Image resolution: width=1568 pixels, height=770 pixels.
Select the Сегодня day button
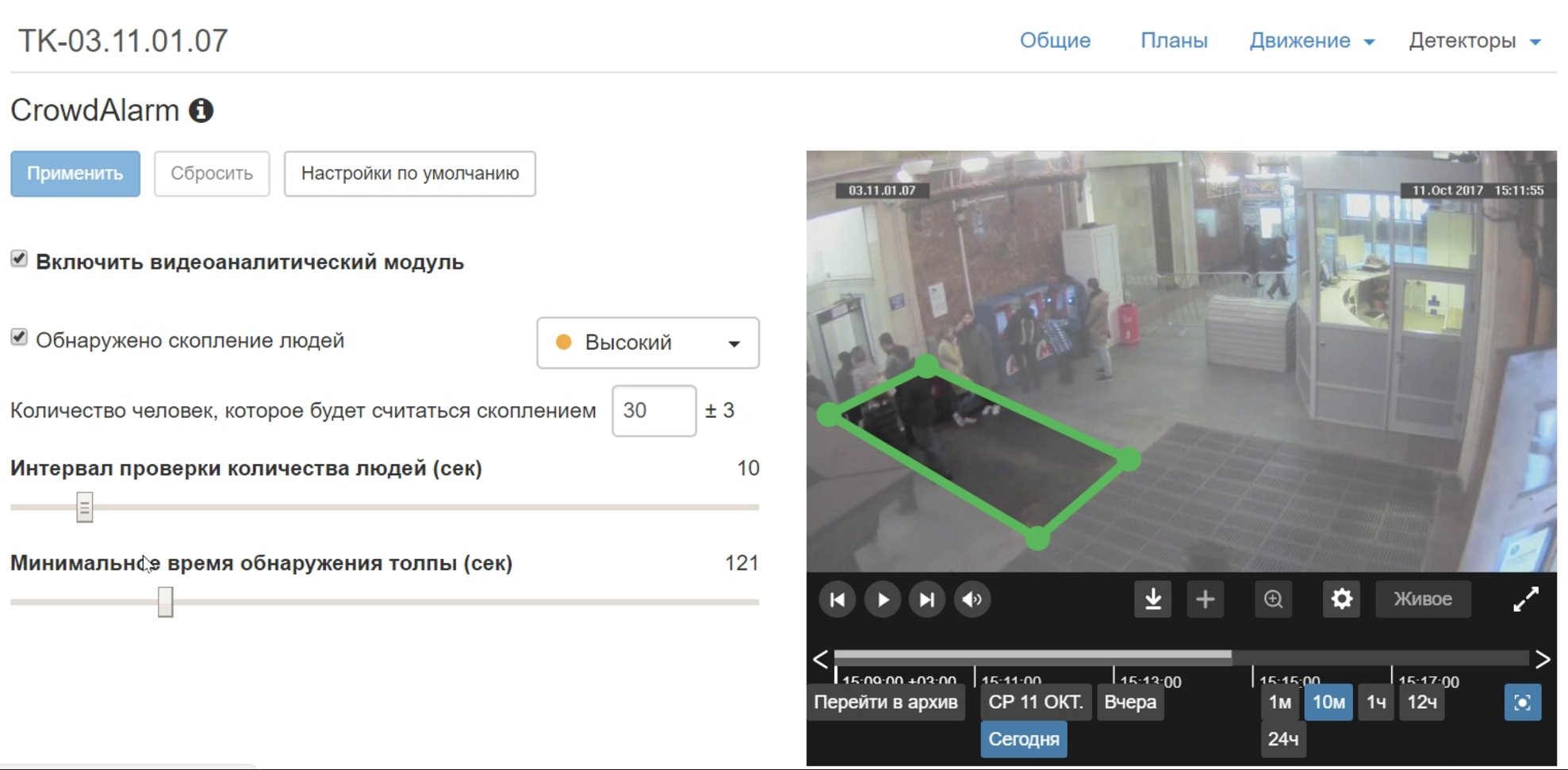pos(1024,739)
